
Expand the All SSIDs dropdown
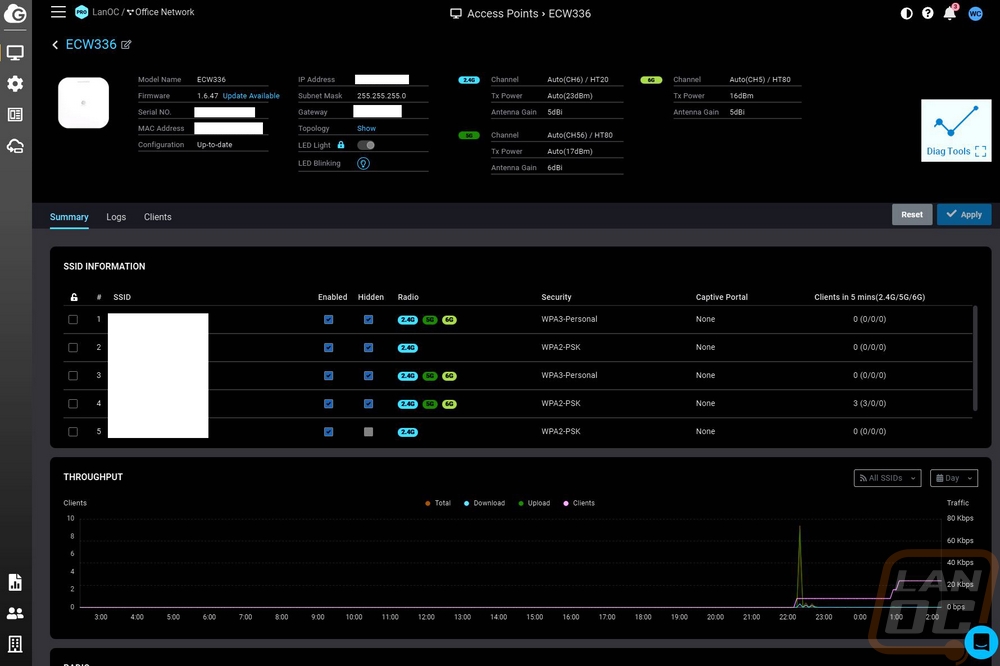pos(887,478)
